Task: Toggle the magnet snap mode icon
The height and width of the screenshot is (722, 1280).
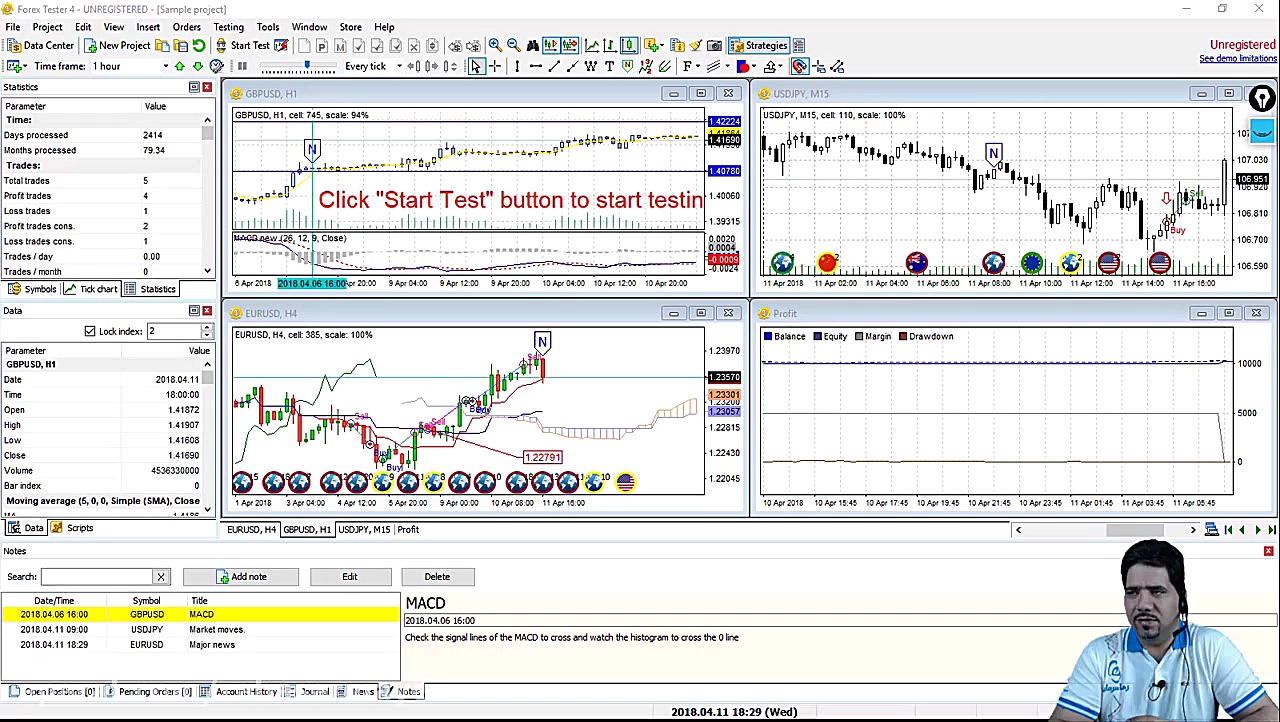Action: [x=799, y=66]
